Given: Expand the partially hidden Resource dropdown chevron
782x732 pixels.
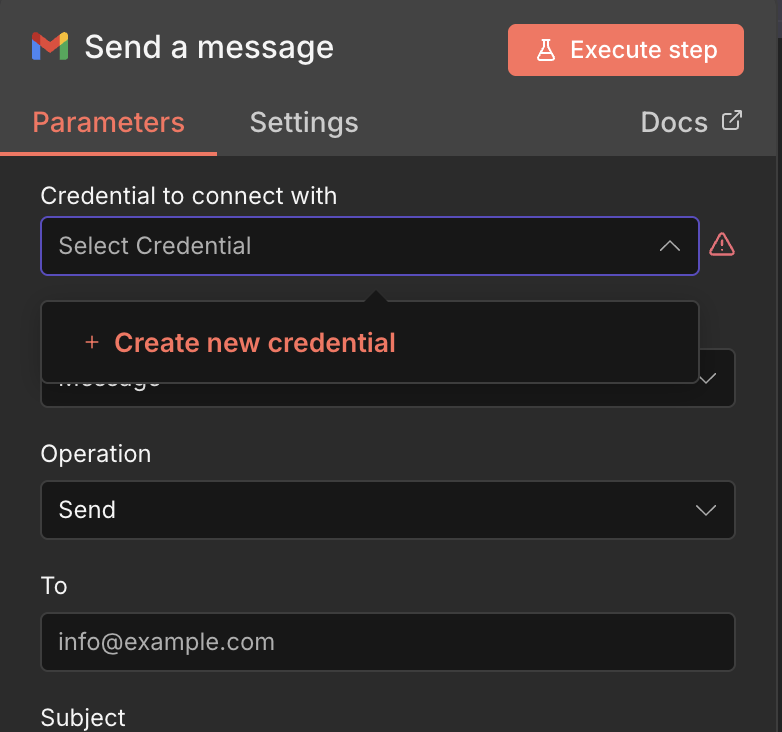Looking at the screenshot, I should point(708,378).
